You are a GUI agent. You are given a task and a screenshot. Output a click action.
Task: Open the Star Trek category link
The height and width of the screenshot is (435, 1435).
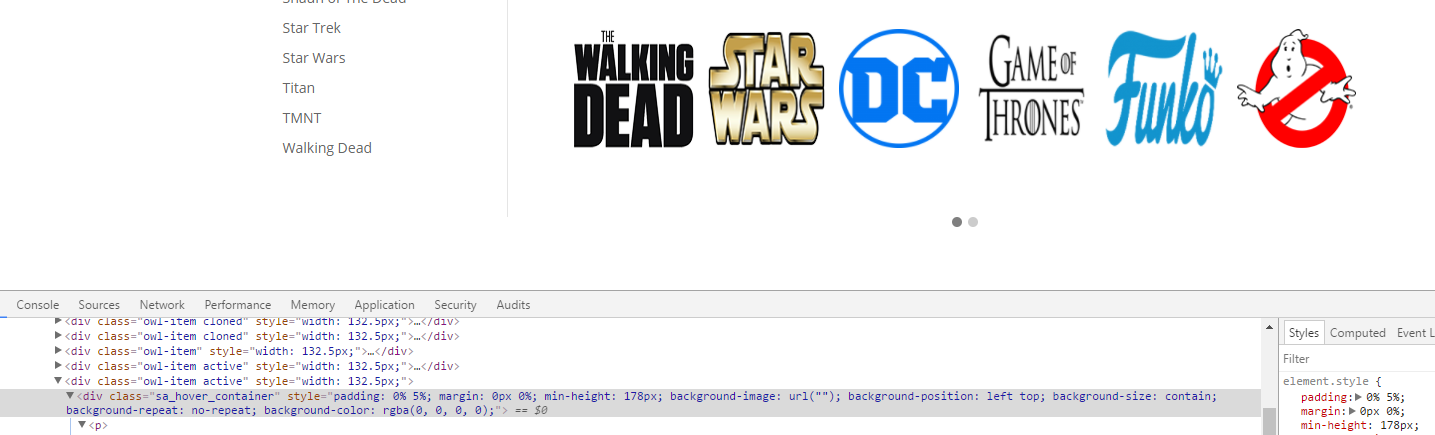pyautogui.click(x=311, y=28)
